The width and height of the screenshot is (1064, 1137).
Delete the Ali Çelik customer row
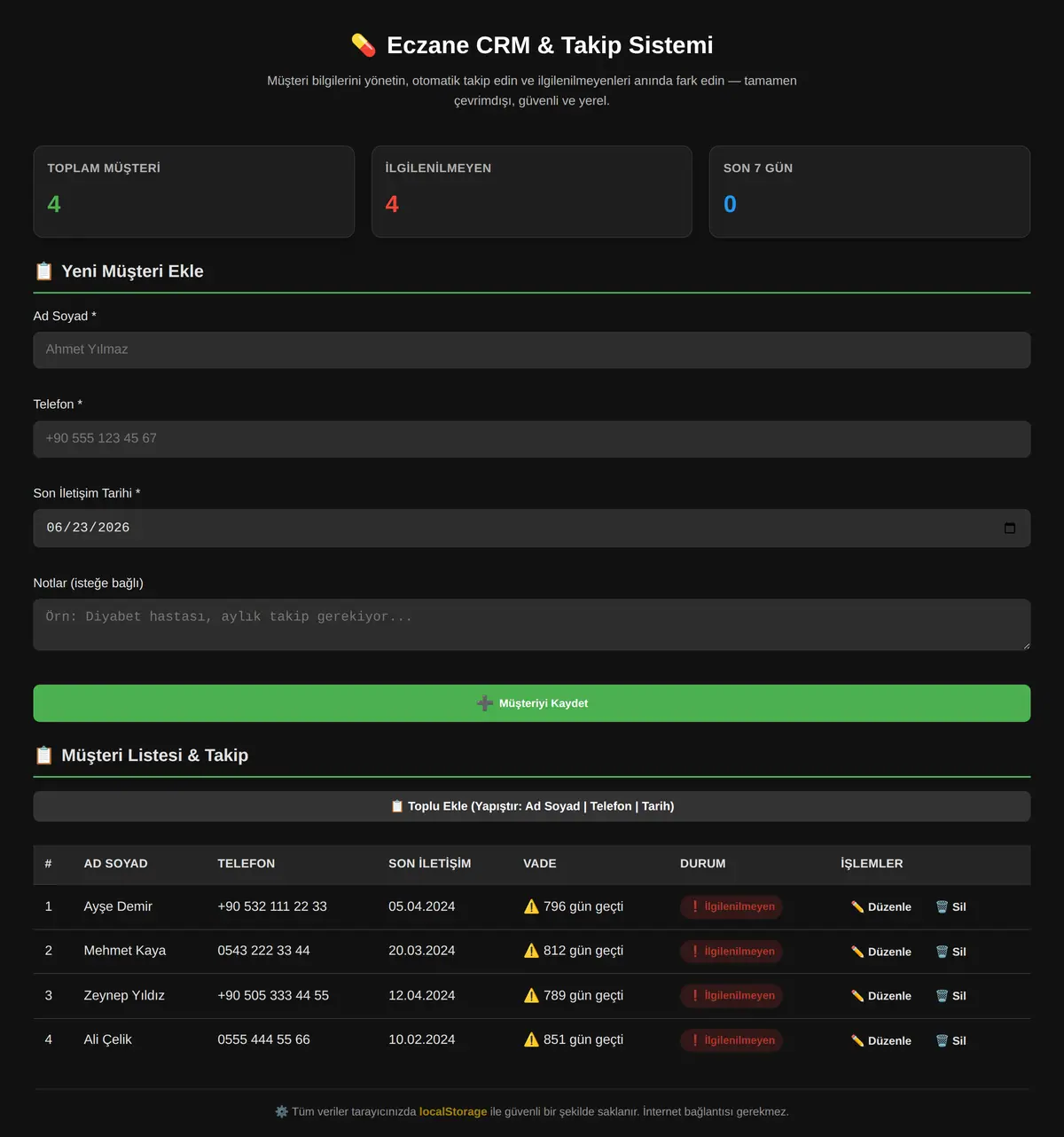point(951,1040)
